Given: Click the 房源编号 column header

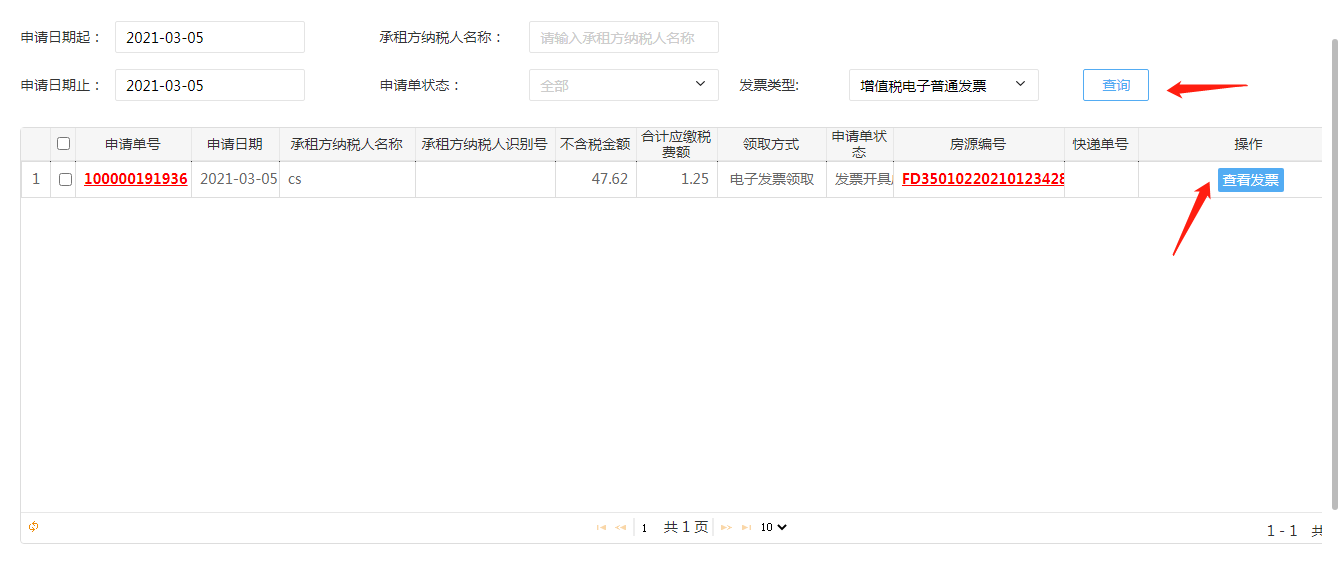Looking at the screenshot, I should (x=979, y=144).
